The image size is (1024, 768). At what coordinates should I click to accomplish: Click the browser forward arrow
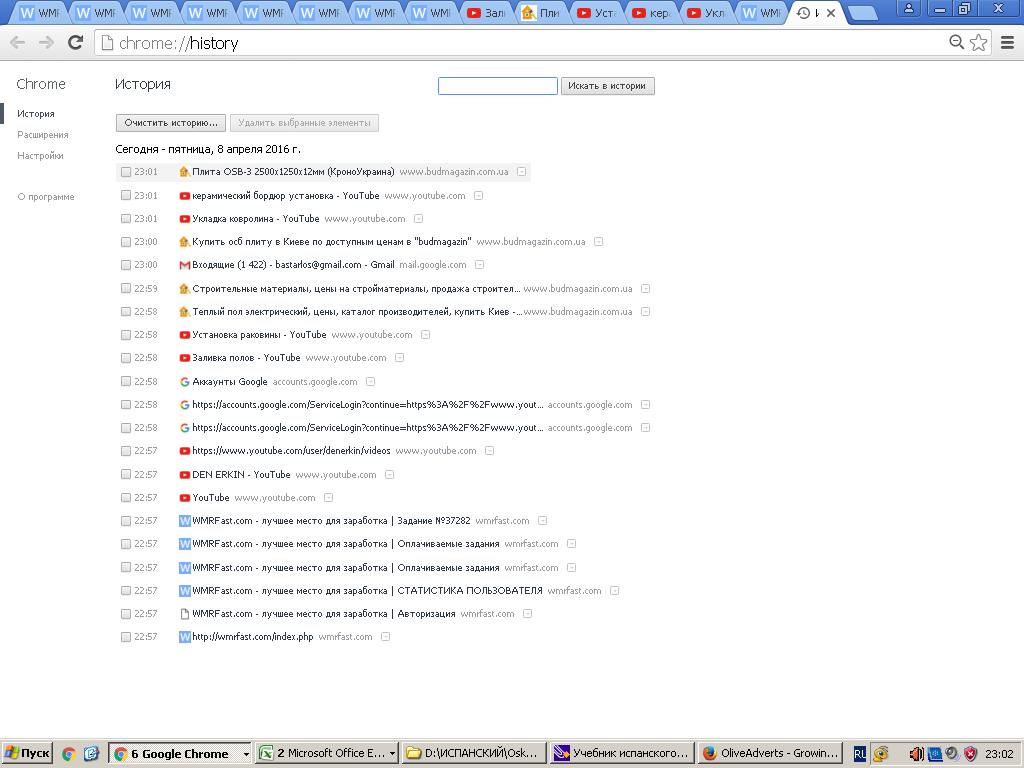tap(46, 43)
